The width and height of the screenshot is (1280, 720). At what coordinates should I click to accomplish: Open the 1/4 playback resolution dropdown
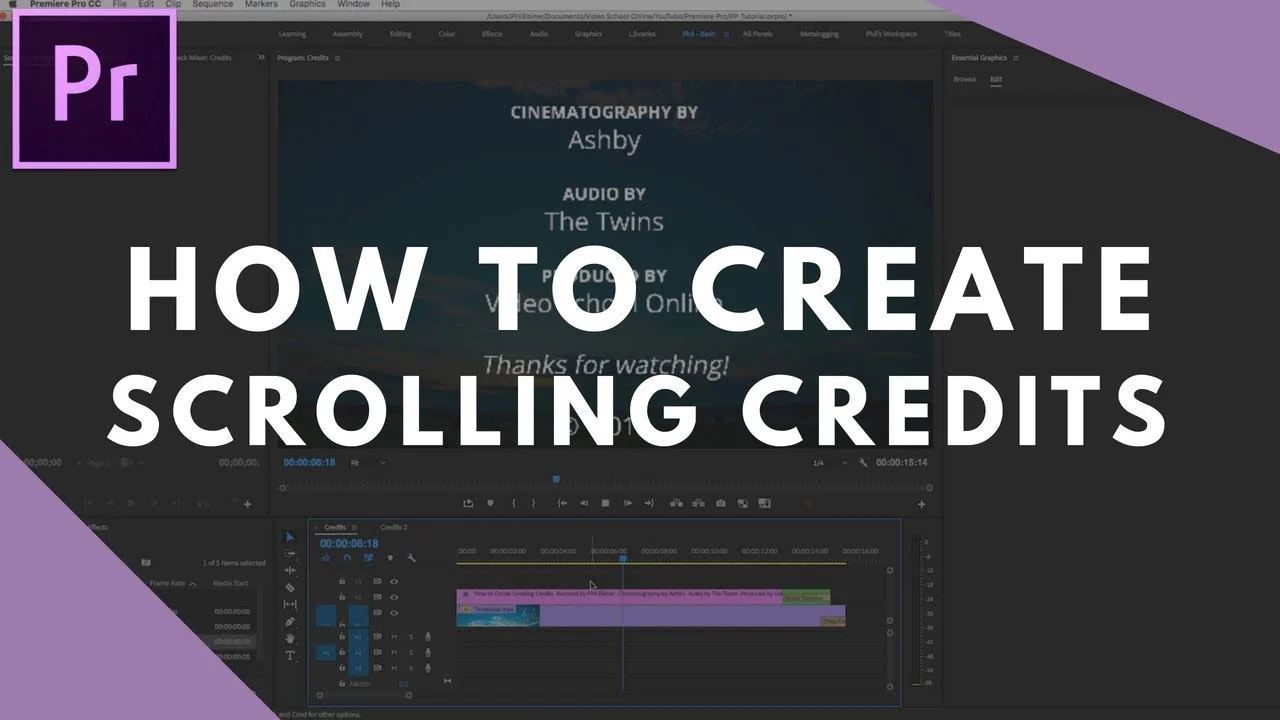point(830,463)
